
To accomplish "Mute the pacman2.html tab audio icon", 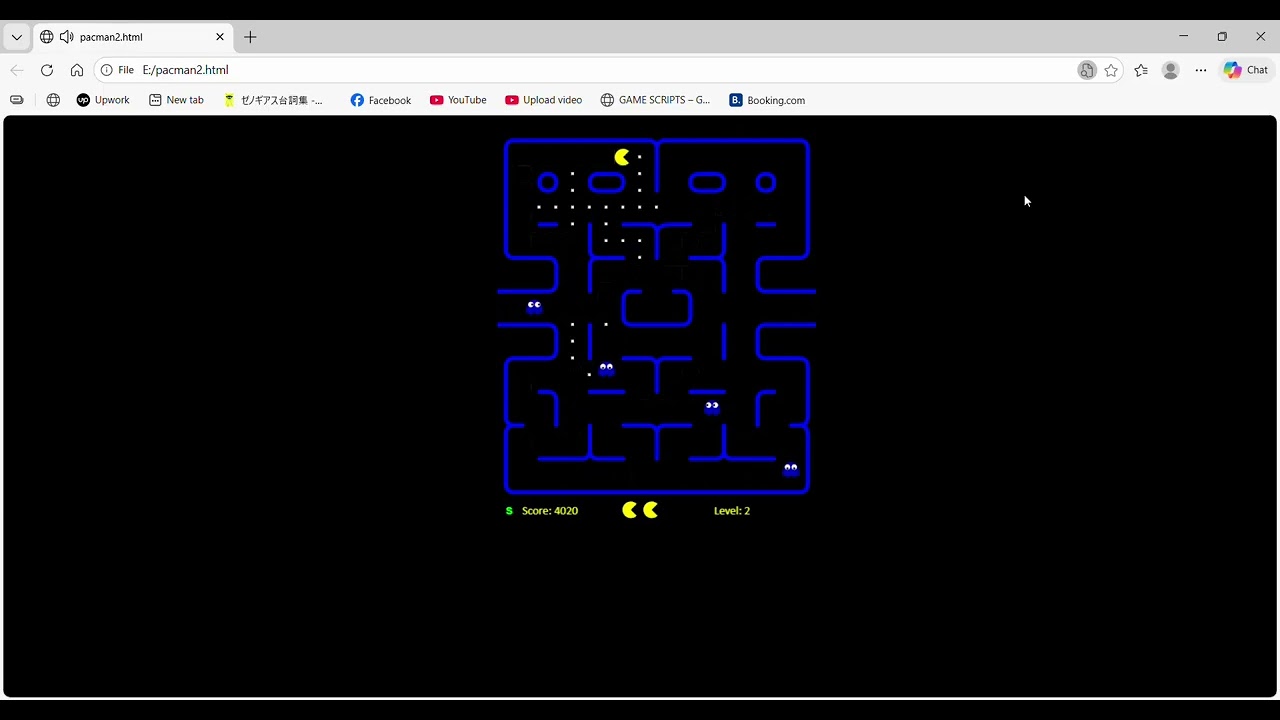I will (x=67, y=37).
